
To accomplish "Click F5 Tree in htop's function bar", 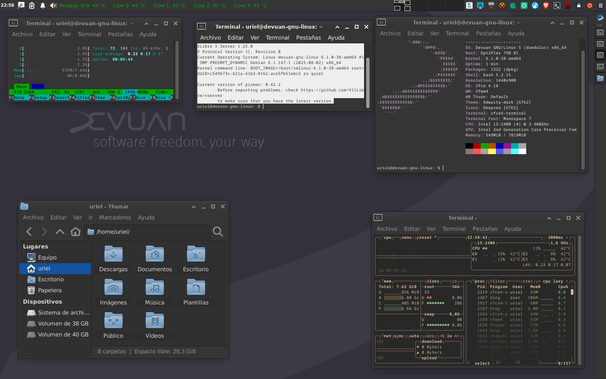I will tap(99, 98).
